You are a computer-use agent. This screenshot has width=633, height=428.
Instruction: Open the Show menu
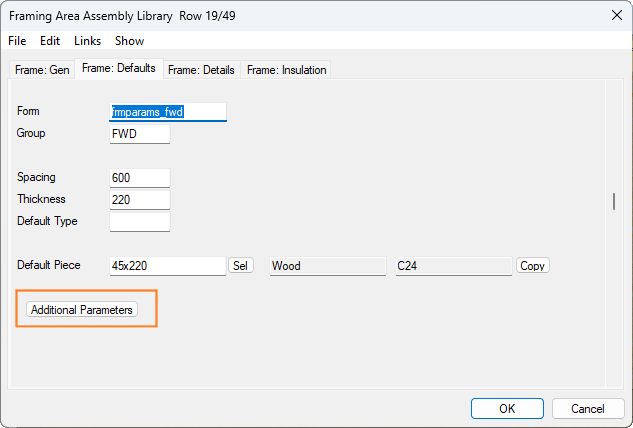tap(129, 41)
